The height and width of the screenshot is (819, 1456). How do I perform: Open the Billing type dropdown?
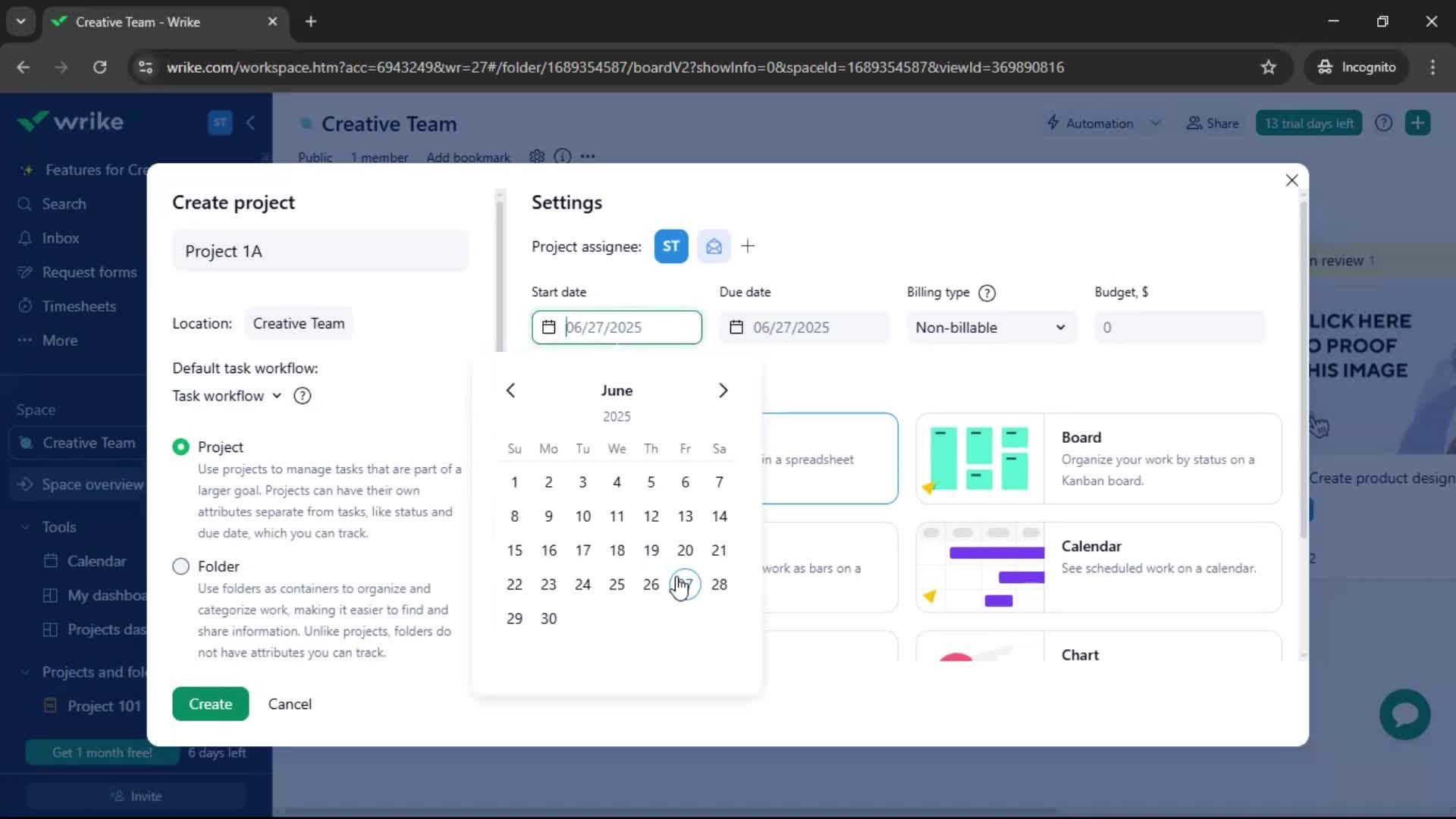[x=991, y=328]
